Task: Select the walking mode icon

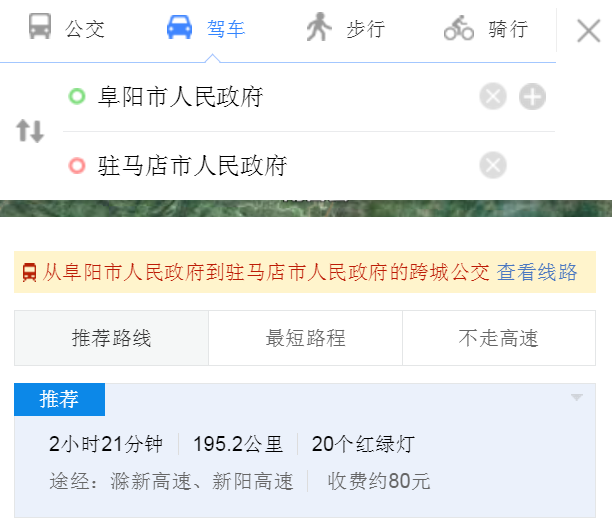Action: (318, 27)
